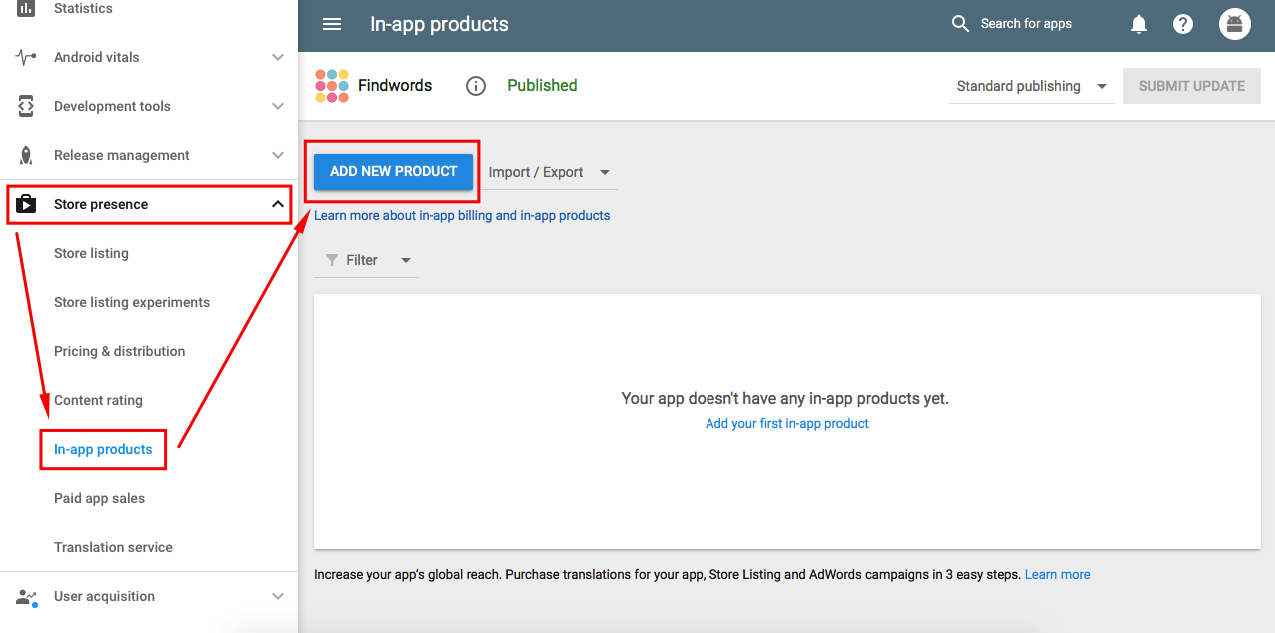Expand the User acquisition section chevron
This screenshot has height=633, width=1275.
point(278,596)
